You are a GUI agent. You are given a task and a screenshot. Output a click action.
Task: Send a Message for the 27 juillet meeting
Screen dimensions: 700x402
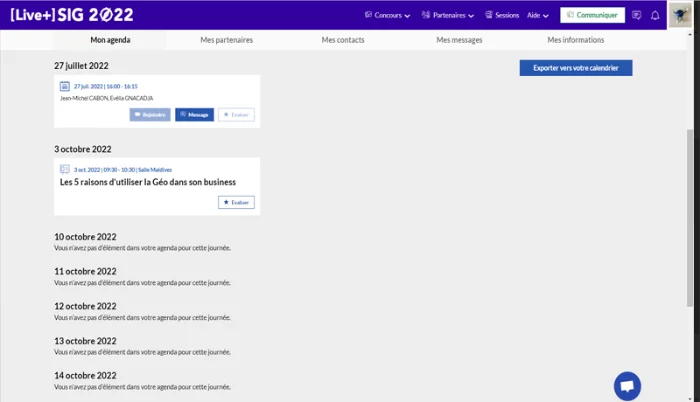pyautogui.click(x=194, y=115)
